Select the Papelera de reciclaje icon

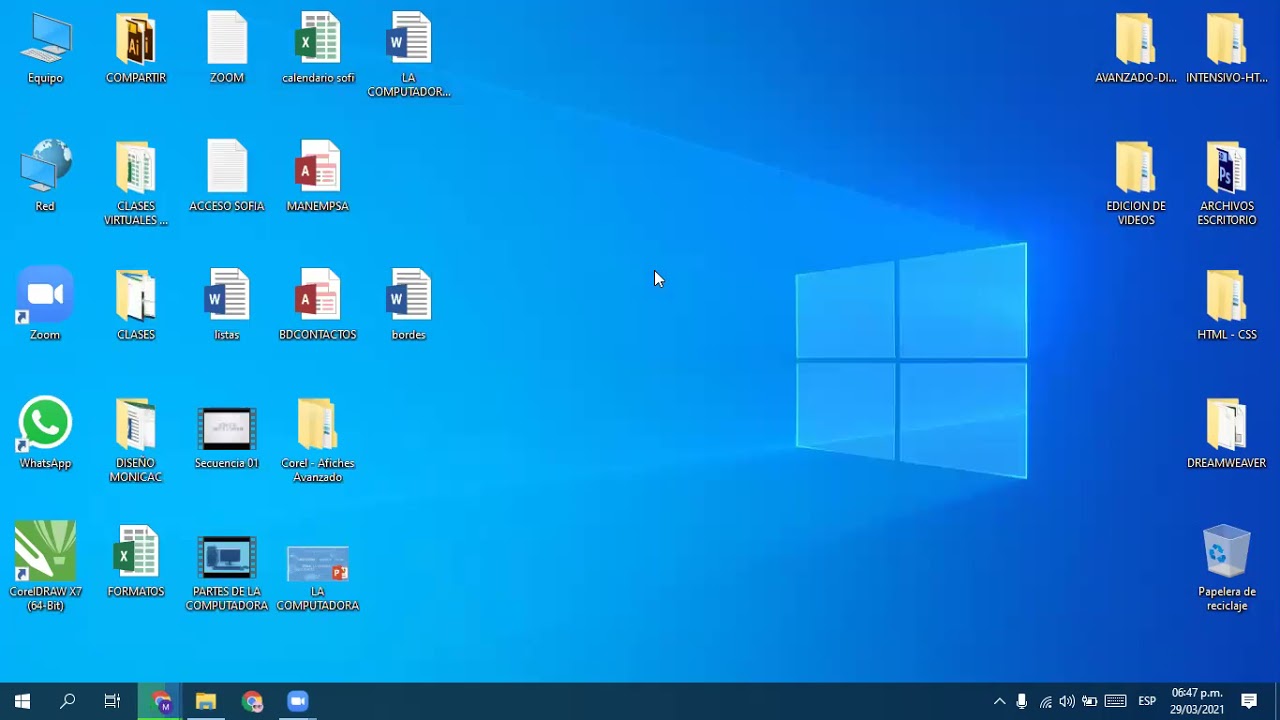1227,568
